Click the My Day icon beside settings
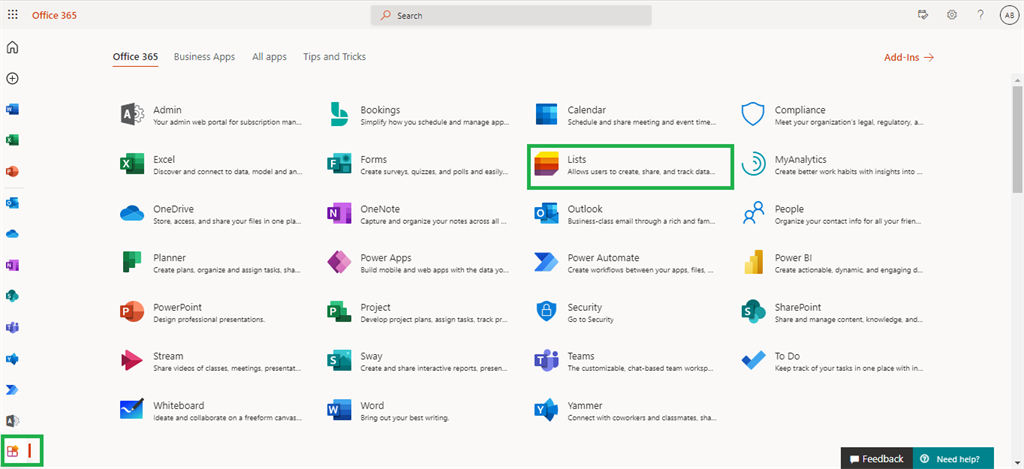This screenshot has height=469, width=1024. pos(923,15)
